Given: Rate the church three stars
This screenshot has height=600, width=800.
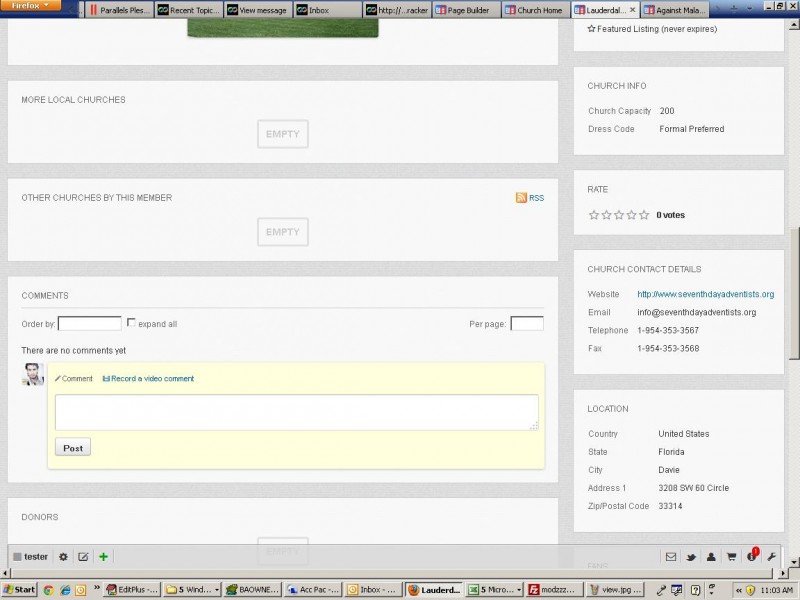Looking at the screenshot, I should (x=619, y=215).
